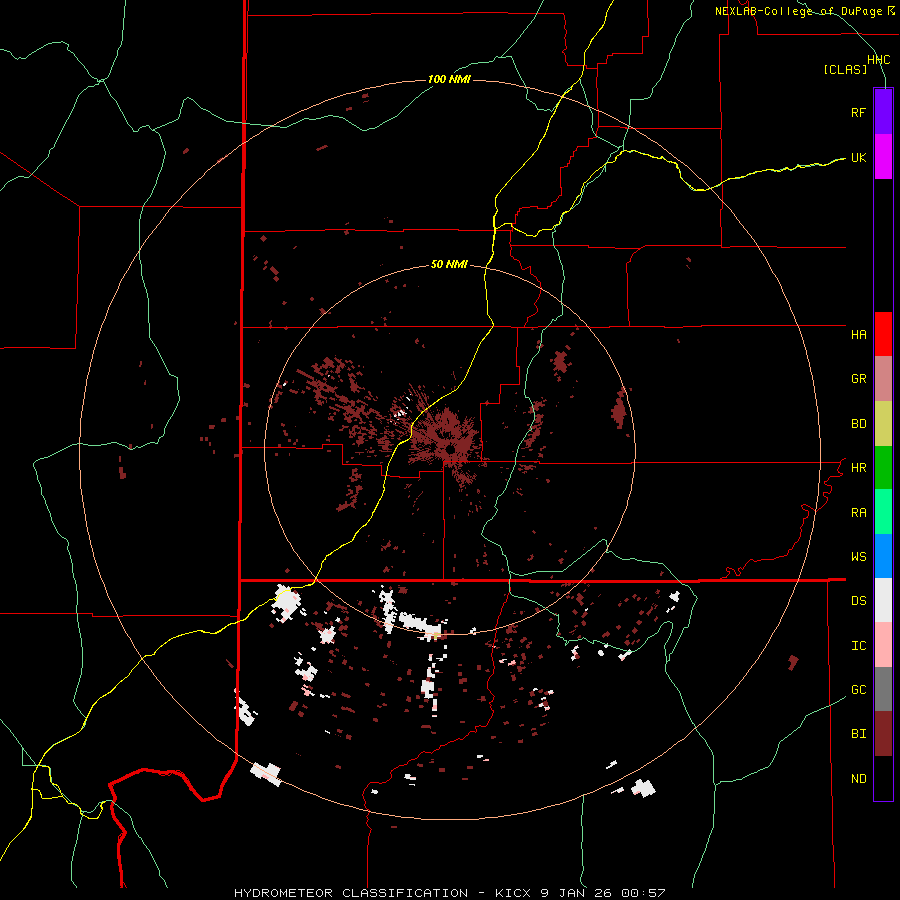900x900 pixels.
Task: Click the HR legend label
Action: 858,468
